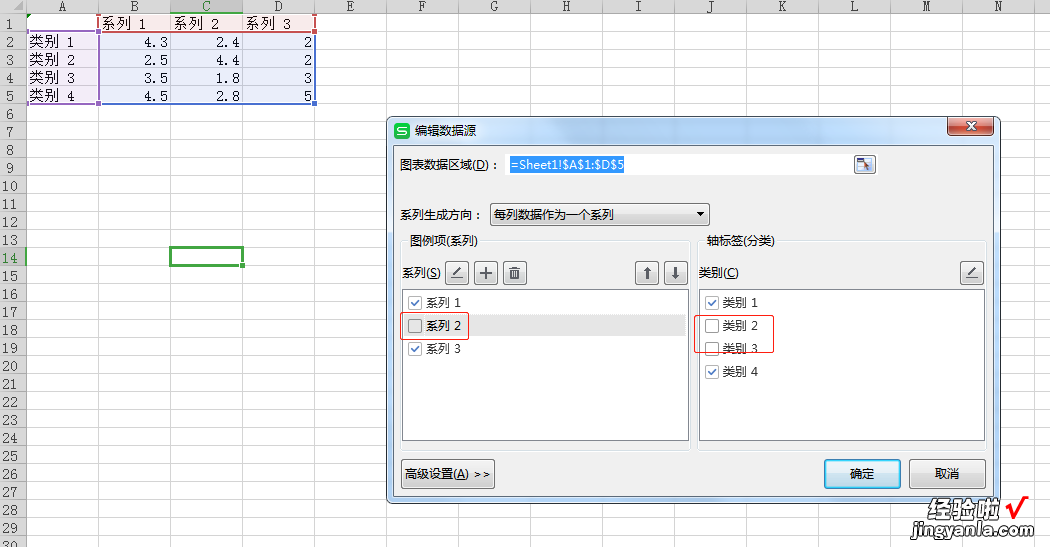The image size is (1050, 547).
Task: Enable the 系列 2 checkbox
Action: click(x=415, y=325)
